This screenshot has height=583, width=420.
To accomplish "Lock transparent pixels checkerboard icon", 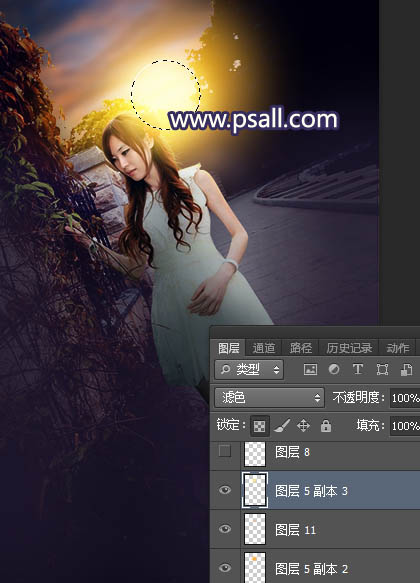I will point(259,426).
